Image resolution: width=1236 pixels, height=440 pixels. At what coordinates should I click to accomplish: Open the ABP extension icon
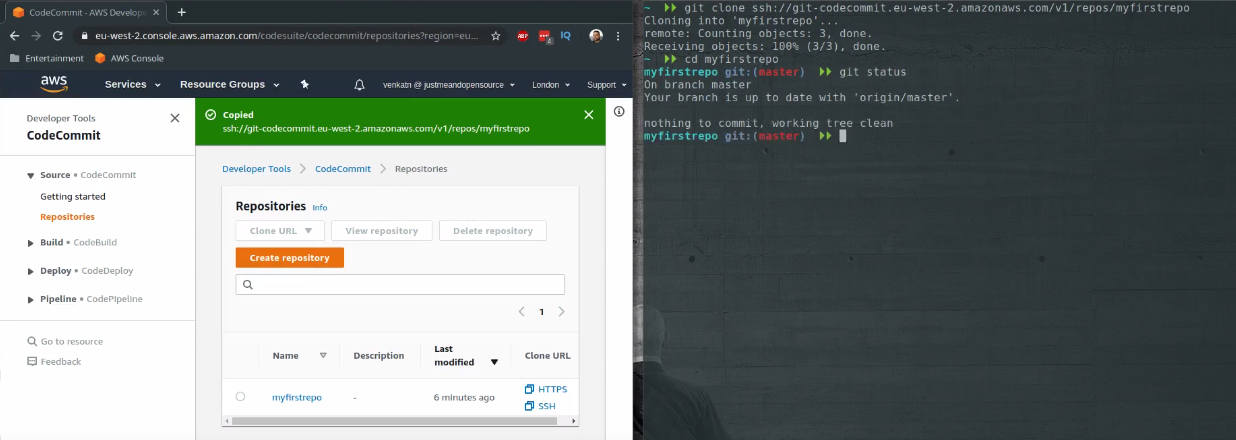click(x=523, y=35)
